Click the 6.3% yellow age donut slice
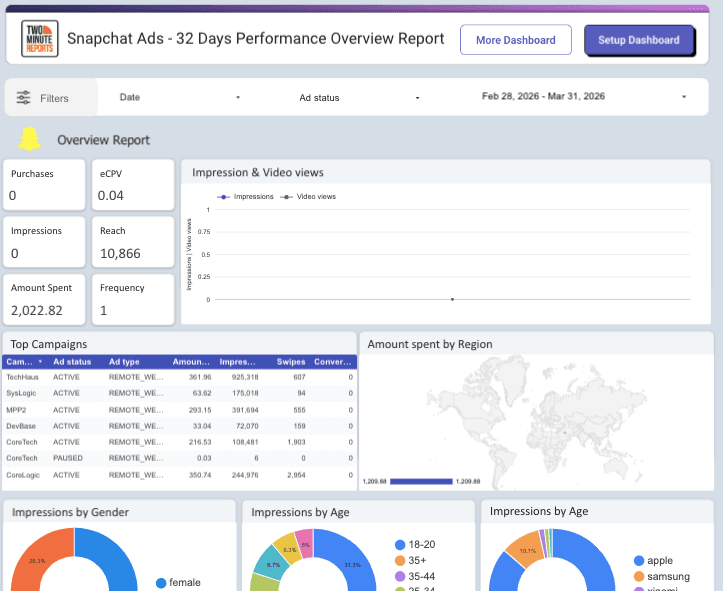This screenshot has height=591, width=723. click(x=290, y=549)
